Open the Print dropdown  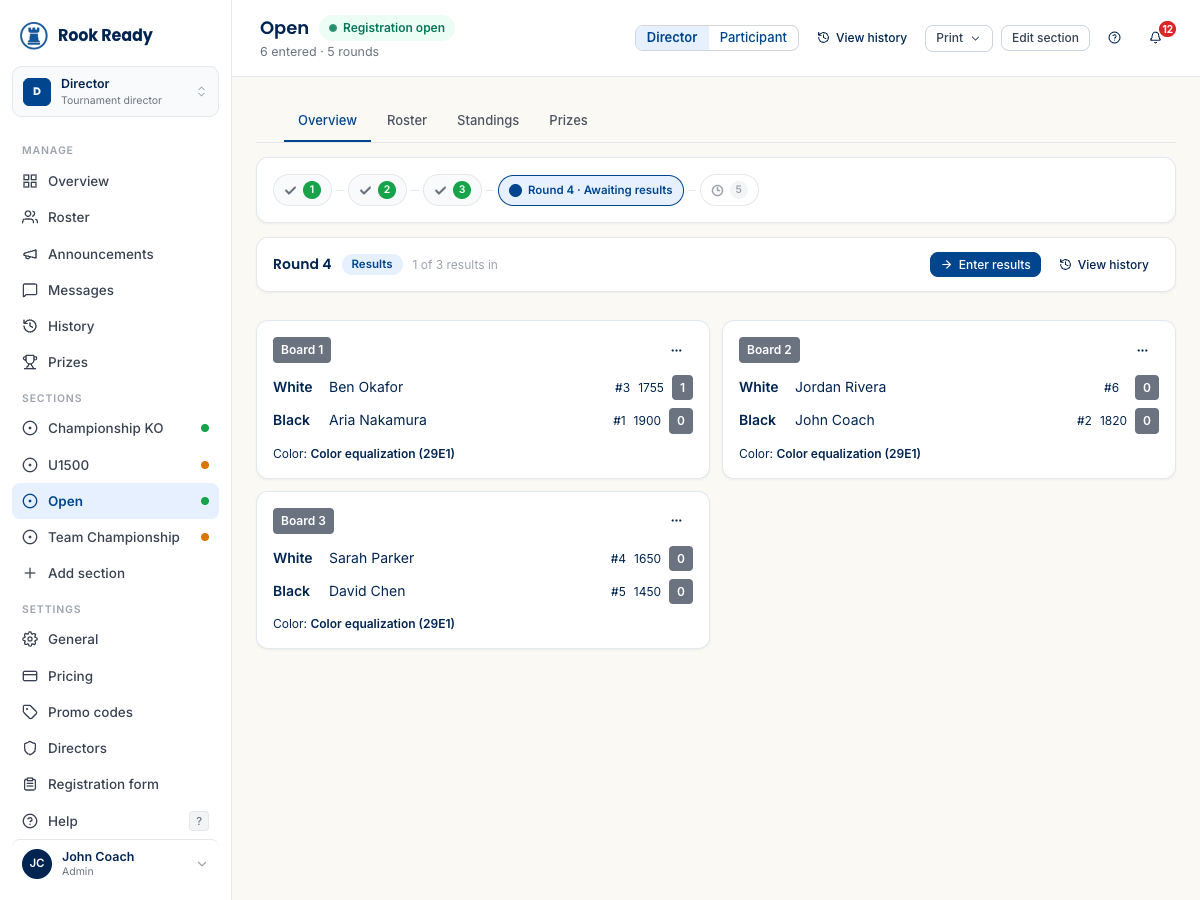click(x=958, y=37)
